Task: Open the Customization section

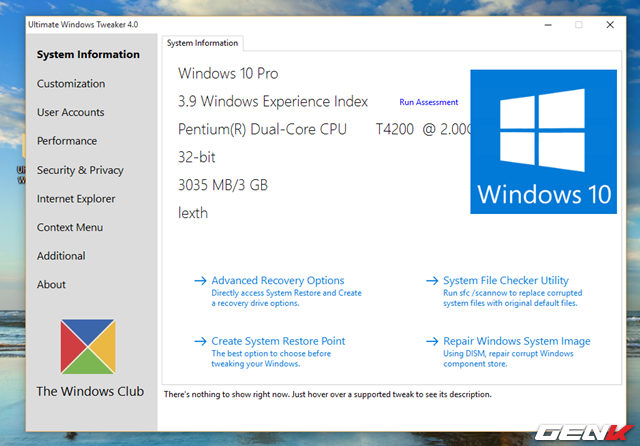Action: (x=71, y=84)
